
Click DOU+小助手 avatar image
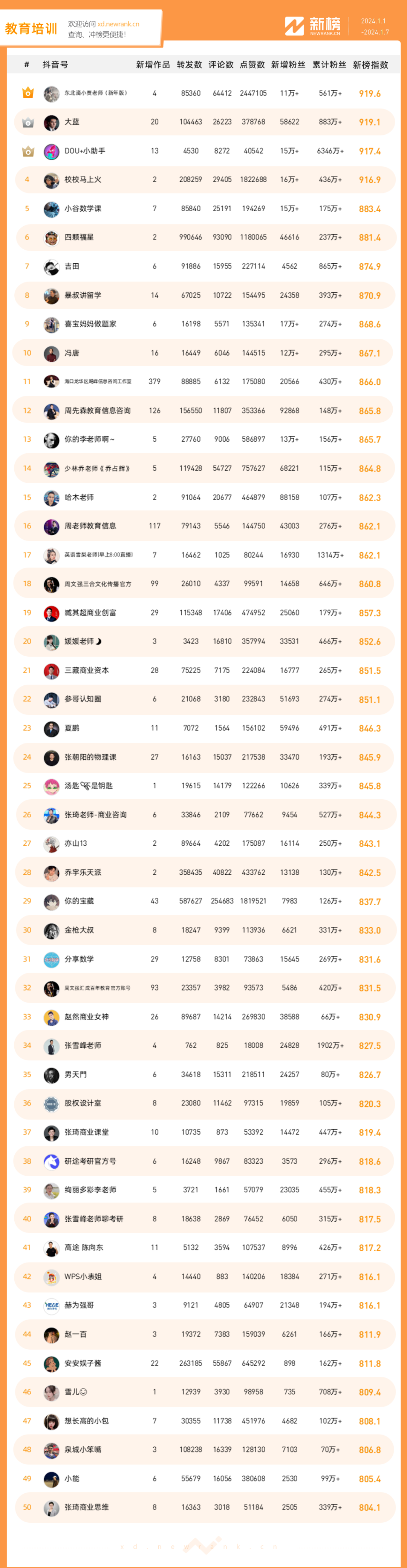coord(51,151)
